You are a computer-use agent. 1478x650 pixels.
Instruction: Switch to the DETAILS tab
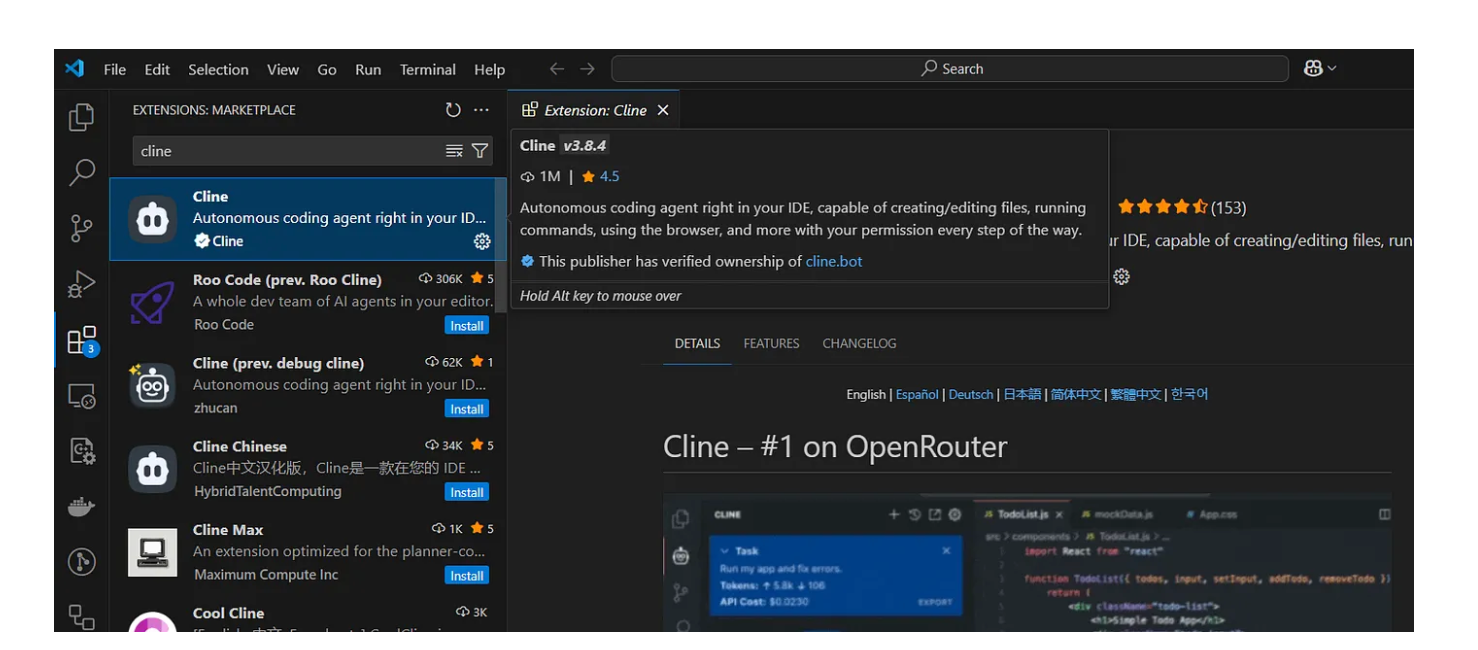point(697,343)
